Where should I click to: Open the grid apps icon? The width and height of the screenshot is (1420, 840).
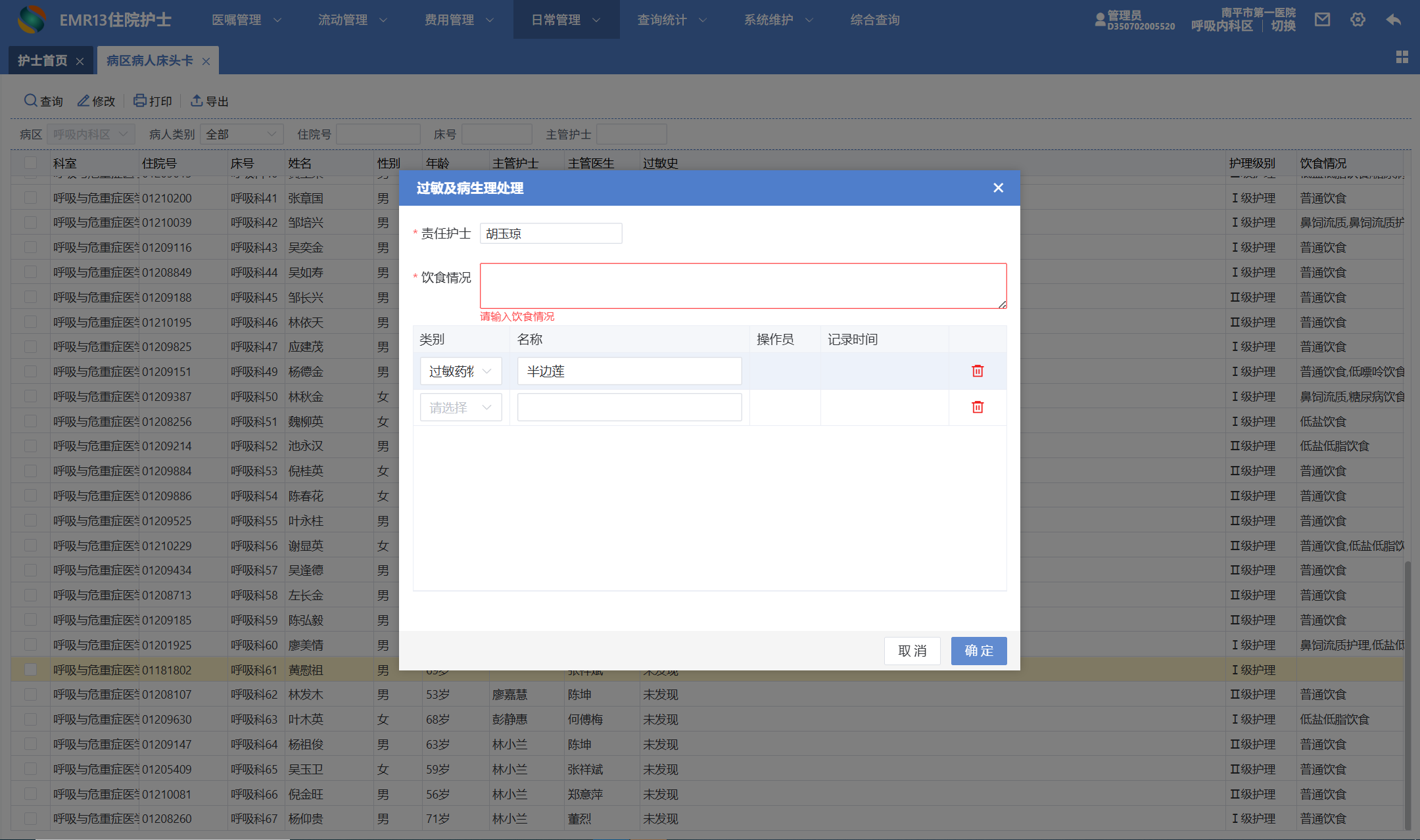[1402, 57]
